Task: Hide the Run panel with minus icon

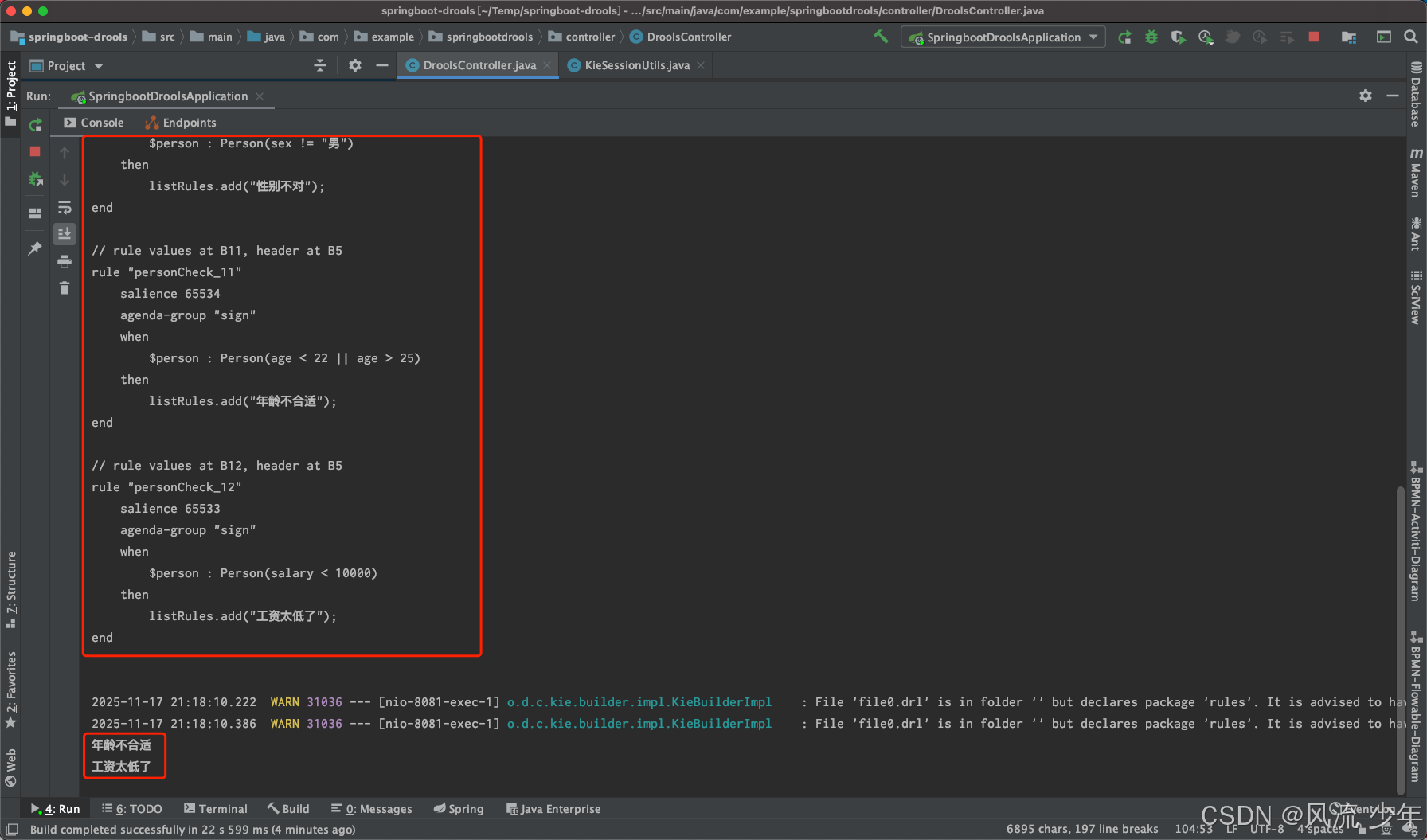Action: [1392, 96]
